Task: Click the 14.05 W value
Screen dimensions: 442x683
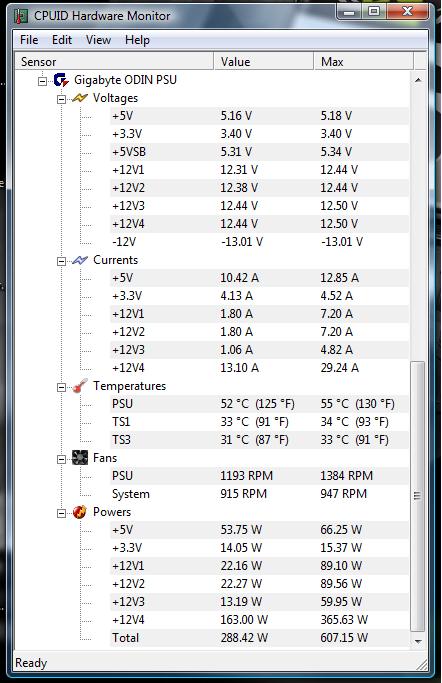Action: (241, 548)
